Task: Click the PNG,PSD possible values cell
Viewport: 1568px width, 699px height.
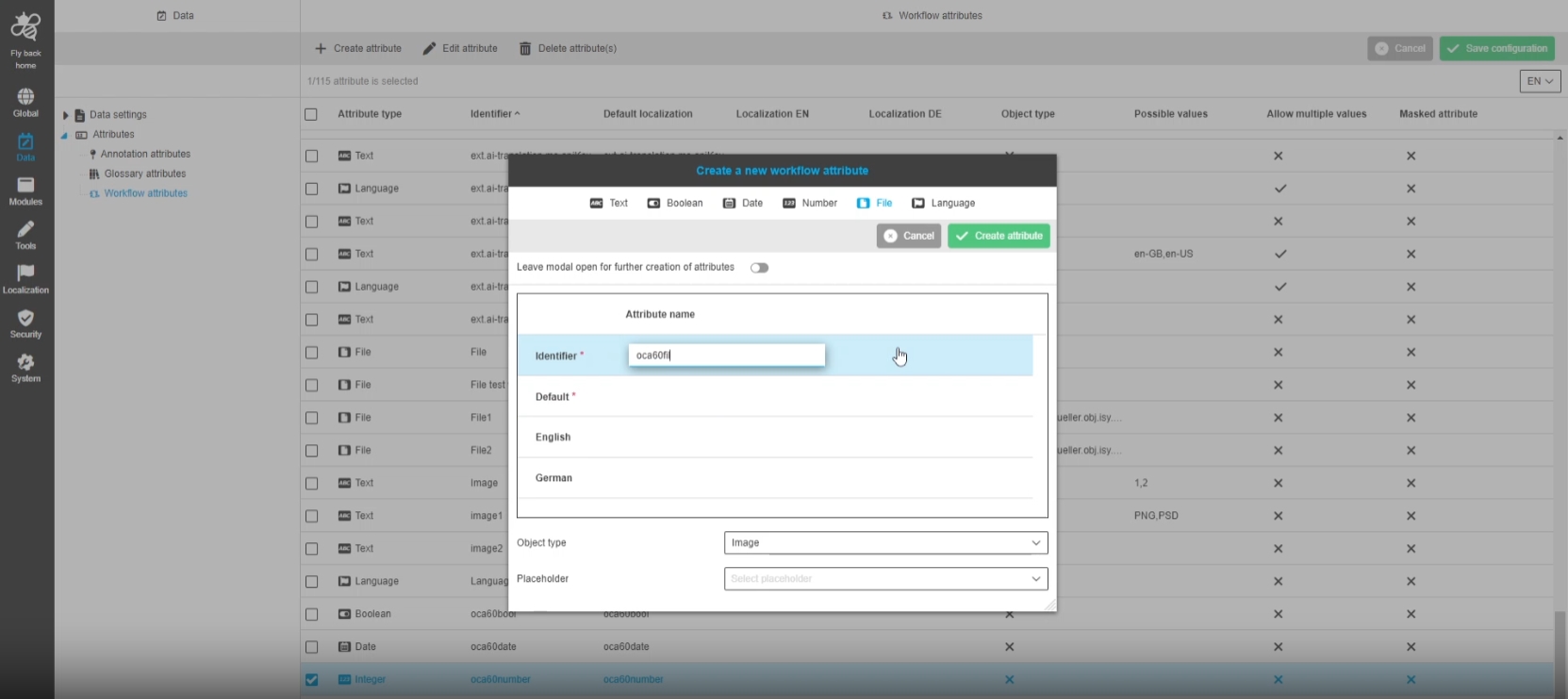Action: point(1156,516)
